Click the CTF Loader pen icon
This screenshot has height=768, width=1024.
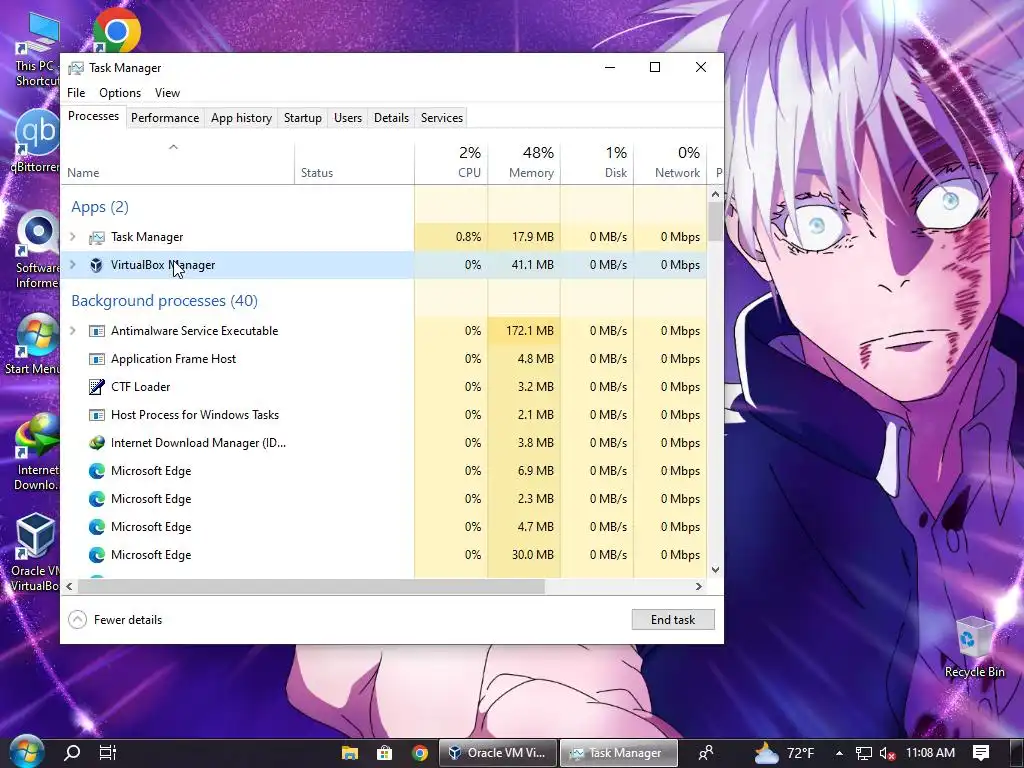pyautogui.click(x=97, y=387)
